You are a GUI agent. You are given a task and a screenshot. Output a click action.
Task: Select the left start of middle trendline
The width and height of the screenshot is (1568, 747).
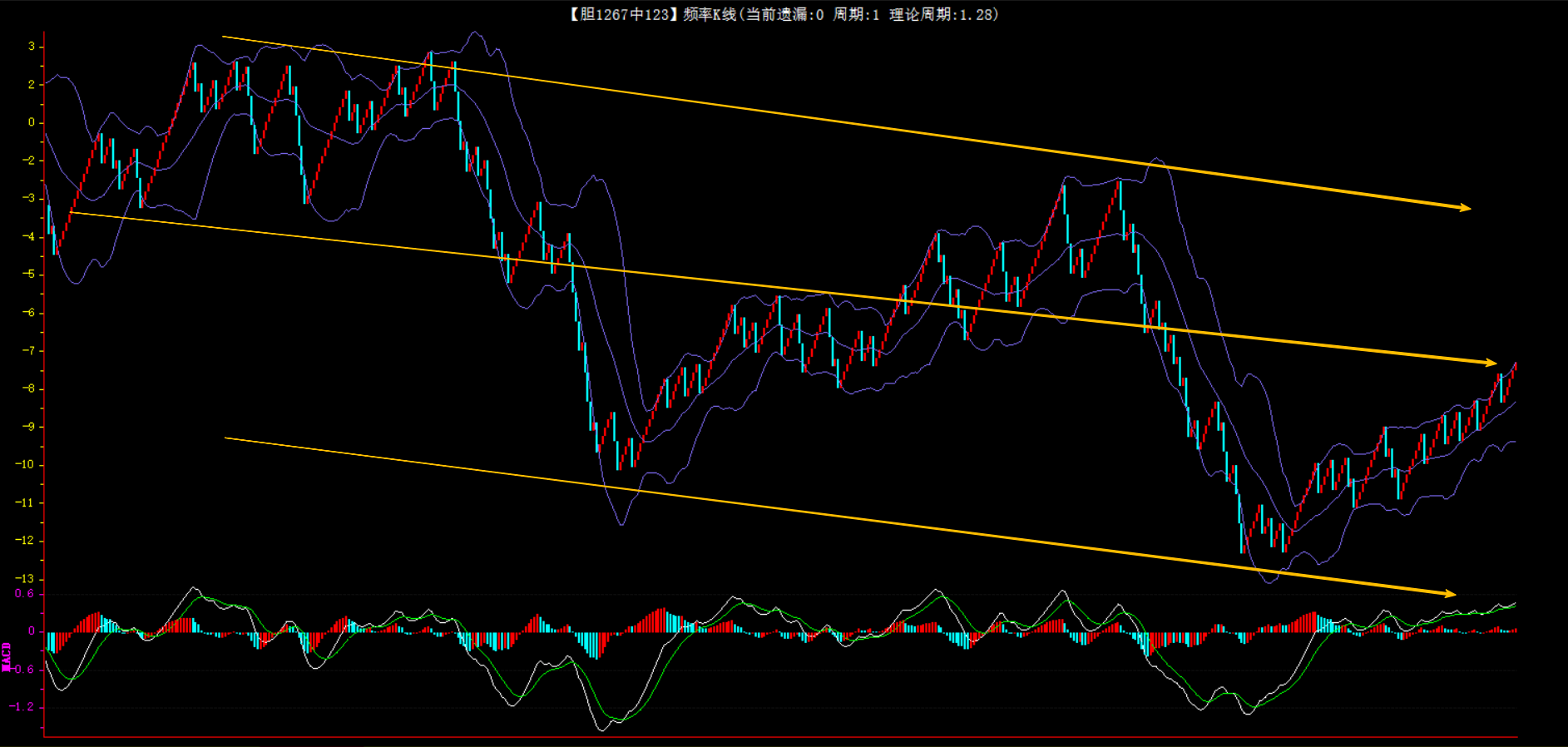point(72,212)
